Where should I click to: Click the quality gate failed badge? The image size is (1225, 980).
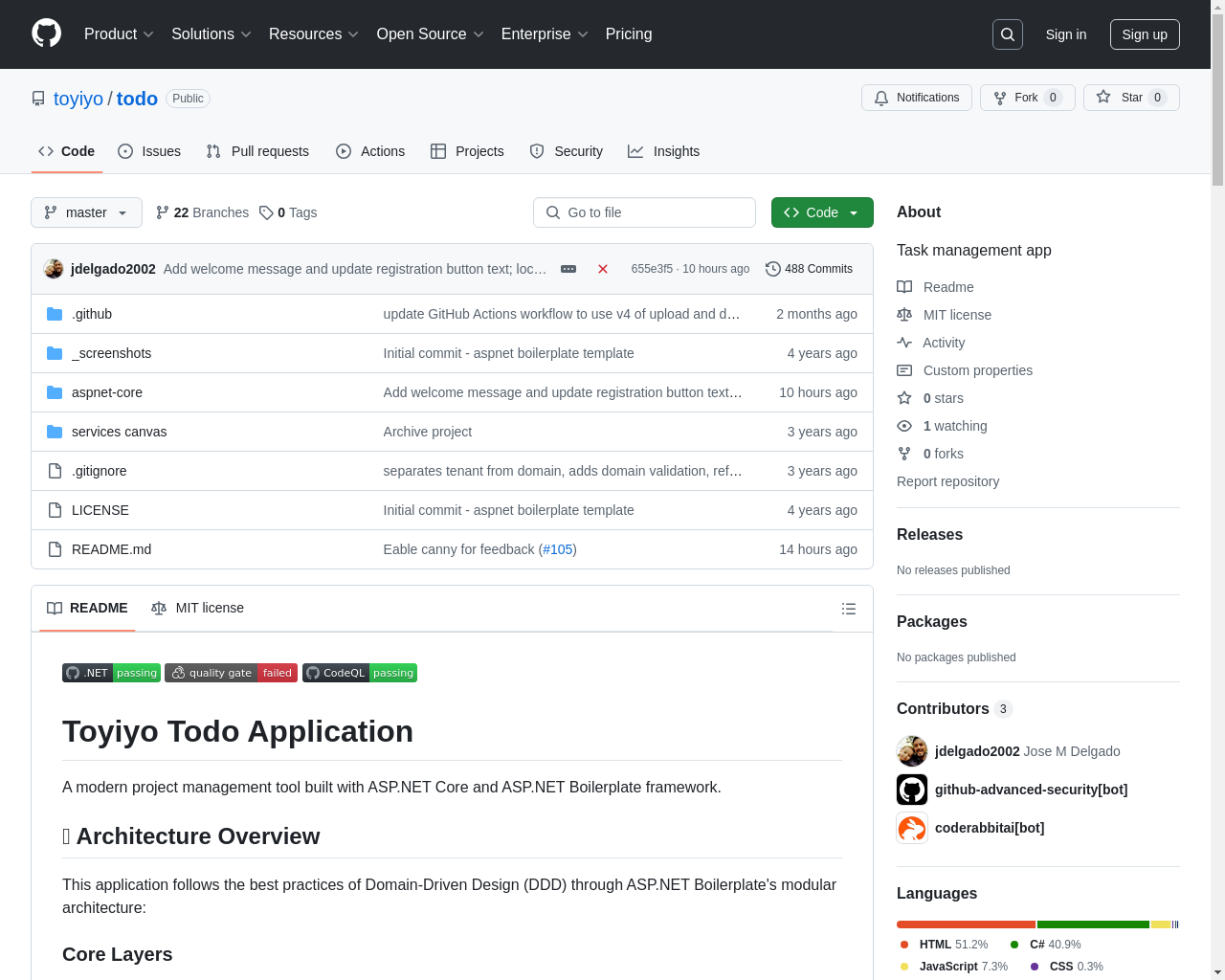click(x=231, y=673)
